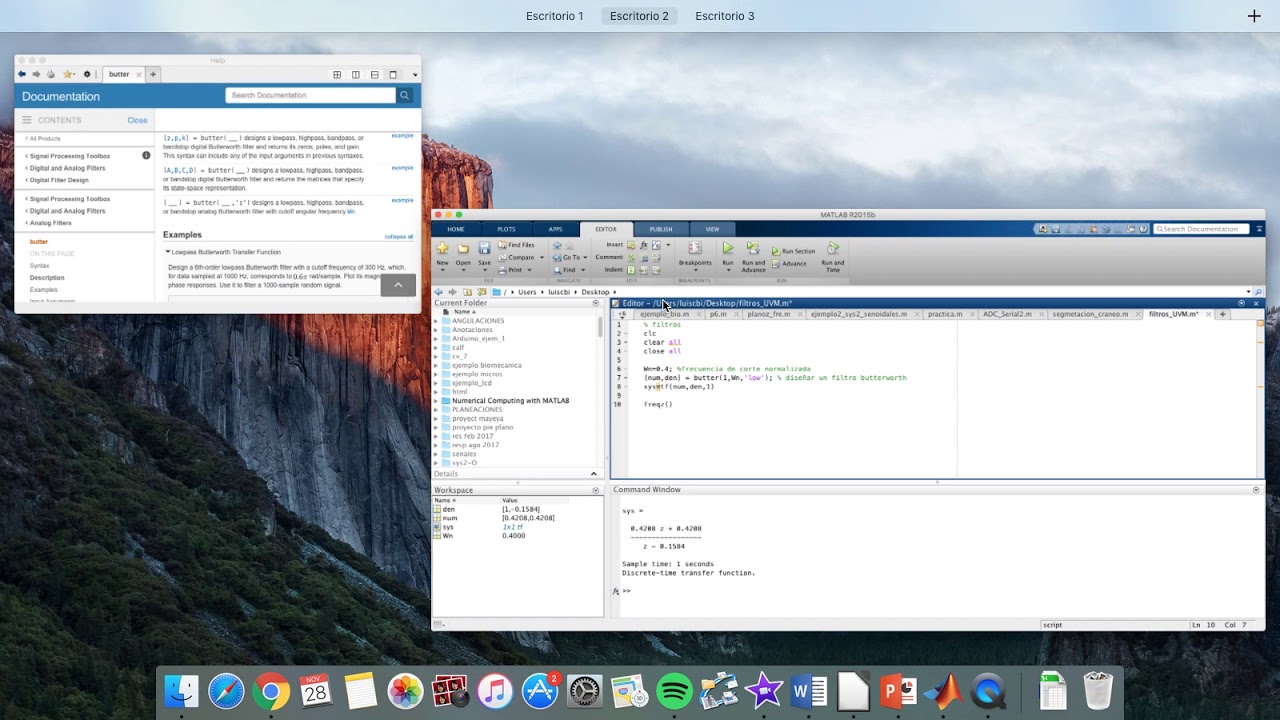Viewport: 1280px width, 720px height.
Task: Switch to the PLOTS ribbon tab
Action: click(x=506, y=229)
